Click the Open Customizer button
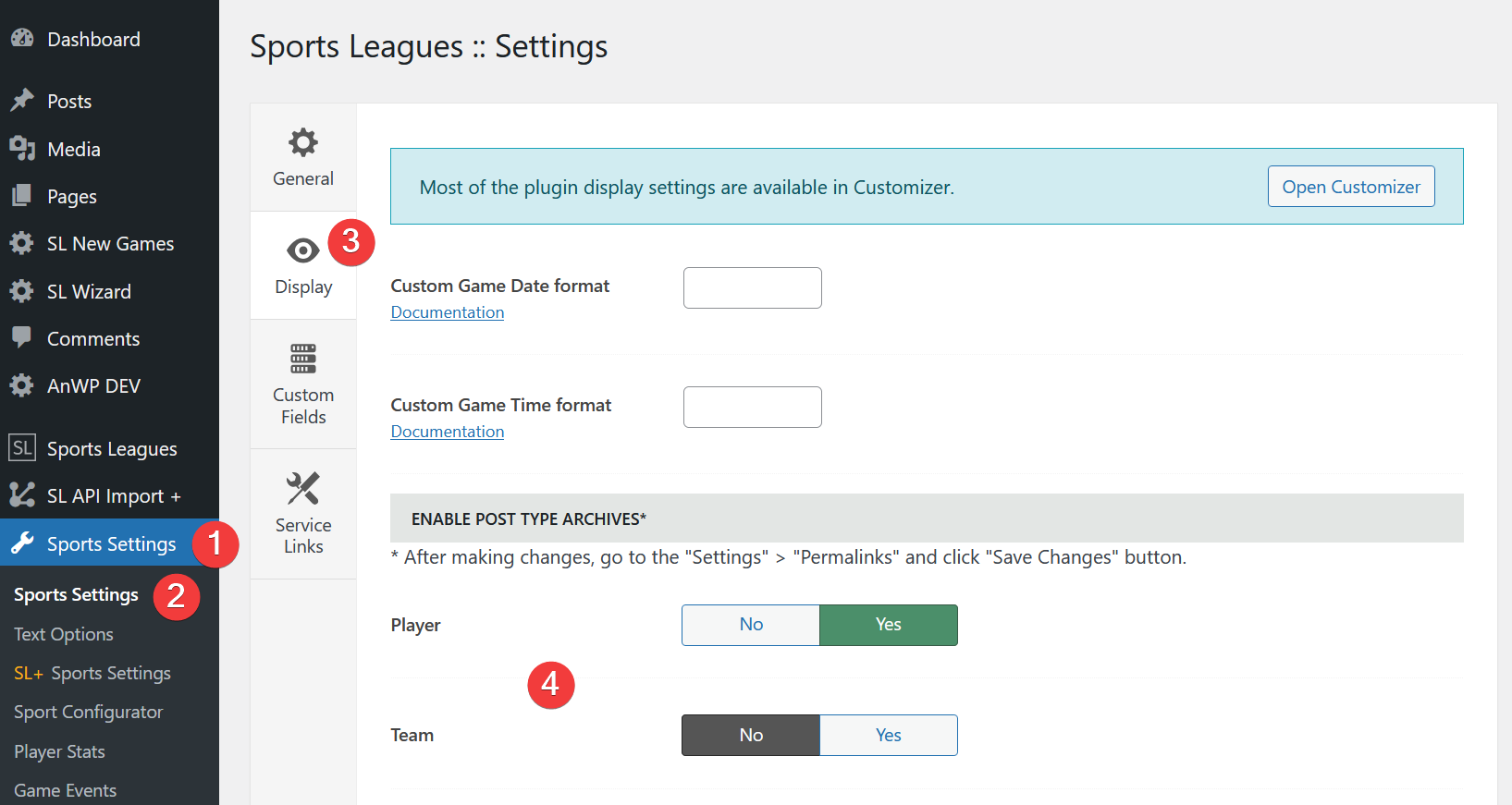 point(1351,186)
